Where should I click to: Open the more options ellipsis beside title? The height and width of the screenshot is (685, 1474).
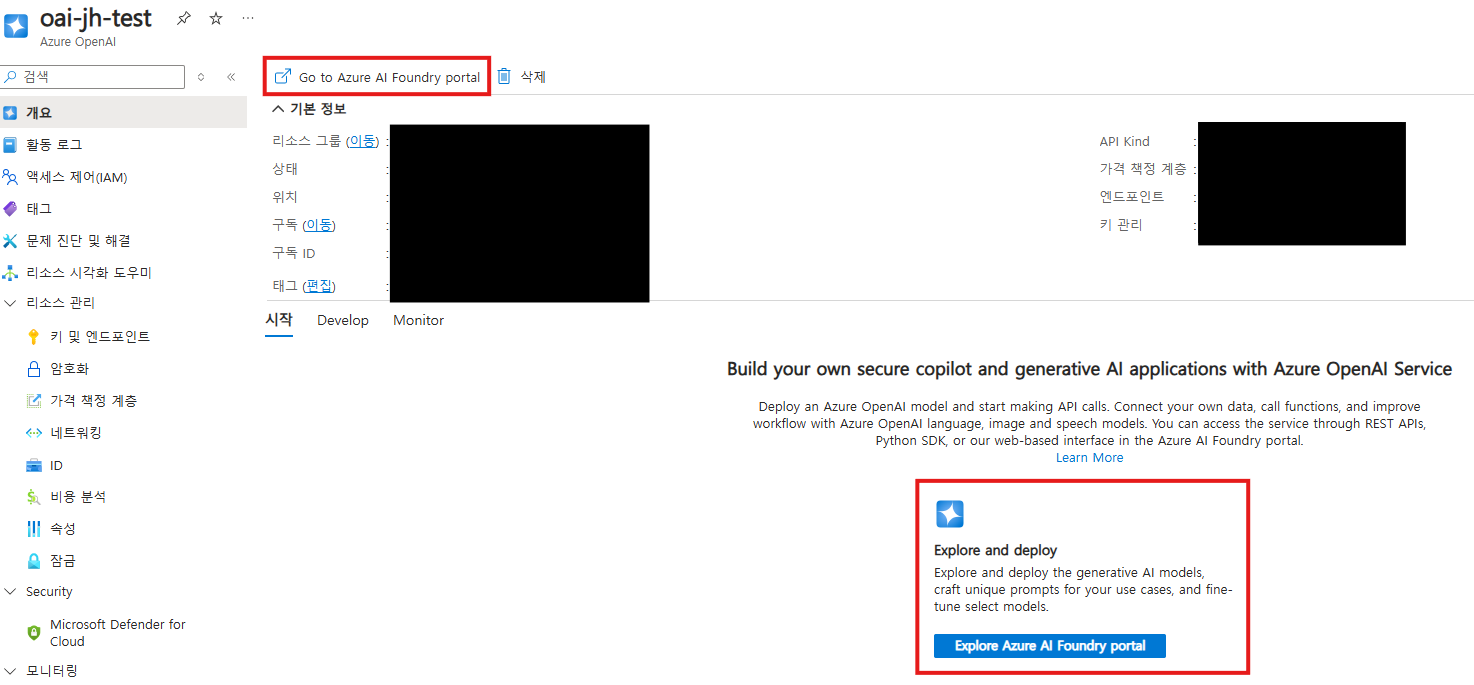(x=248, y=18)
